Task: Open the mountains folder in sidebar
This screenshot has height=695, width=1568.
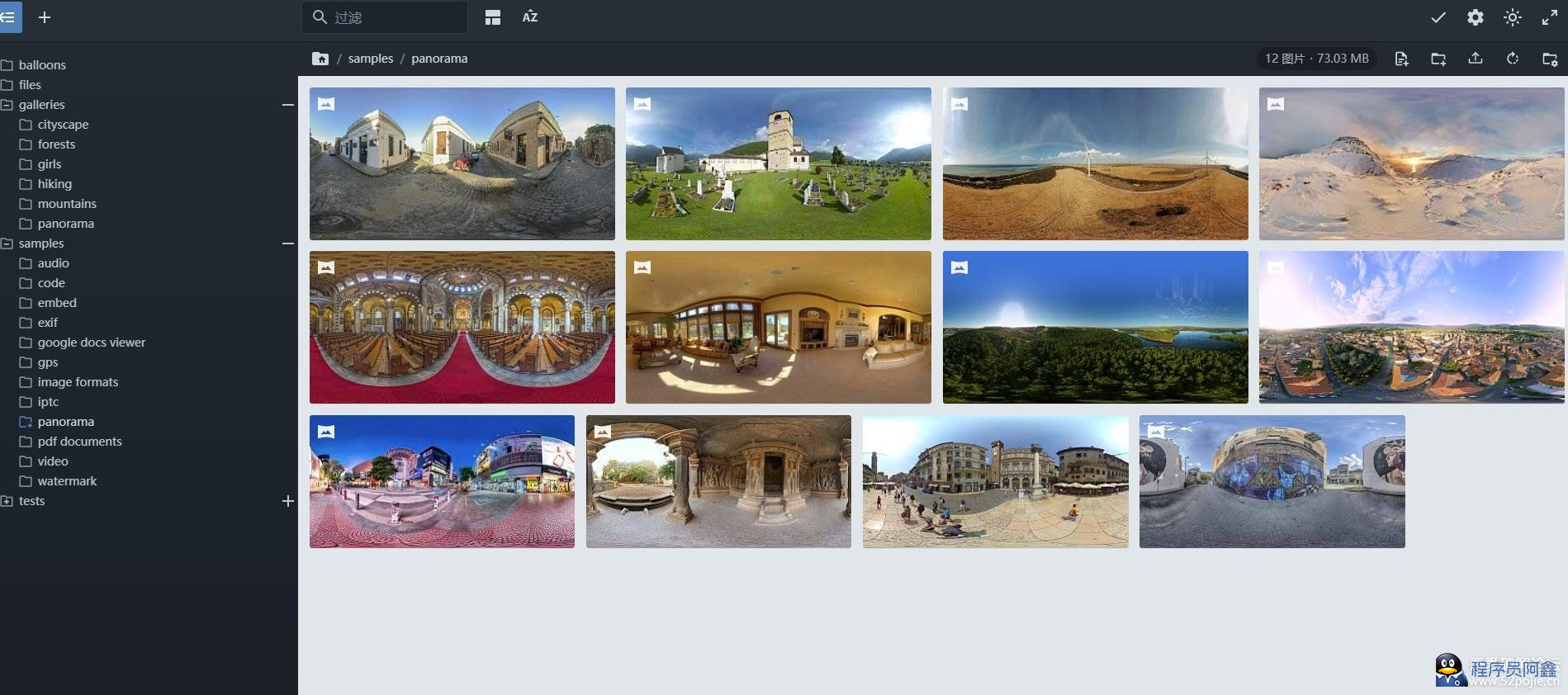Action: [x=67, y=204]
